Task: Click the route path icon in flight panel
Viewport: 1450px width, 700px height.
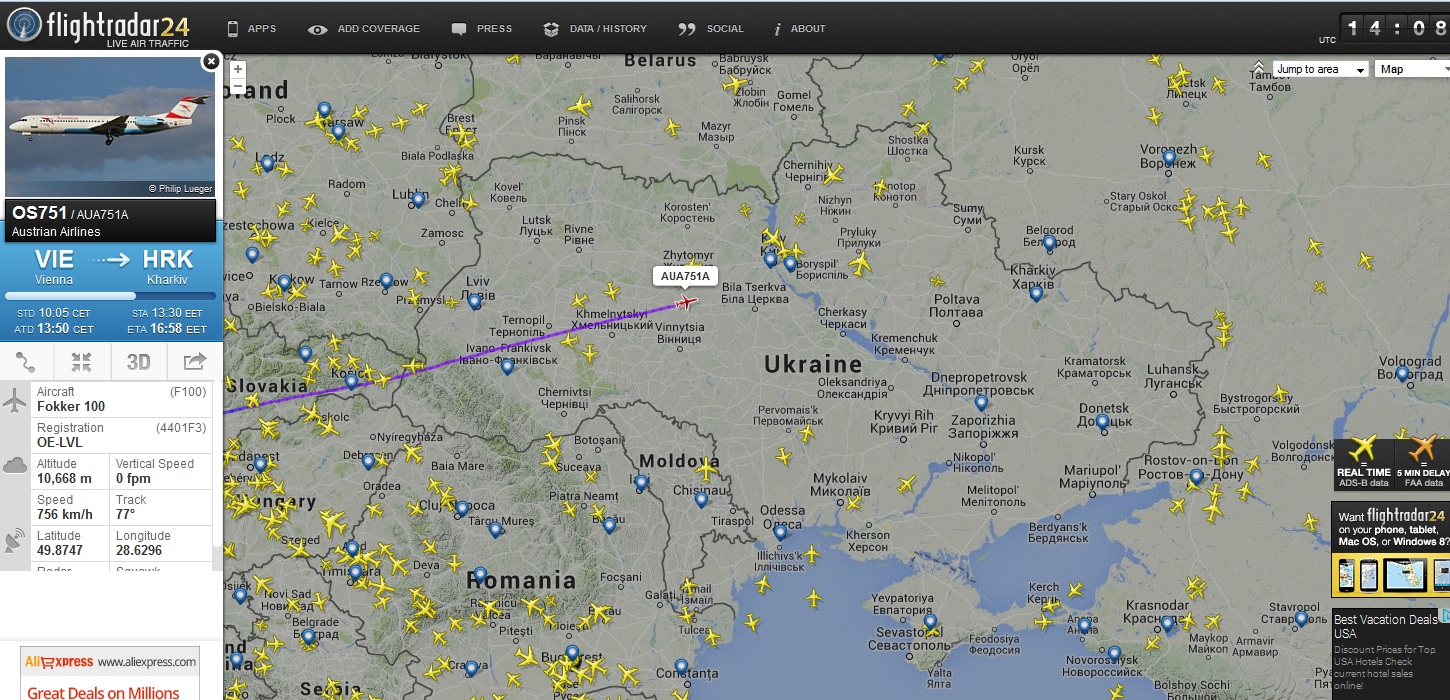Action: click(x=27, y=362)
